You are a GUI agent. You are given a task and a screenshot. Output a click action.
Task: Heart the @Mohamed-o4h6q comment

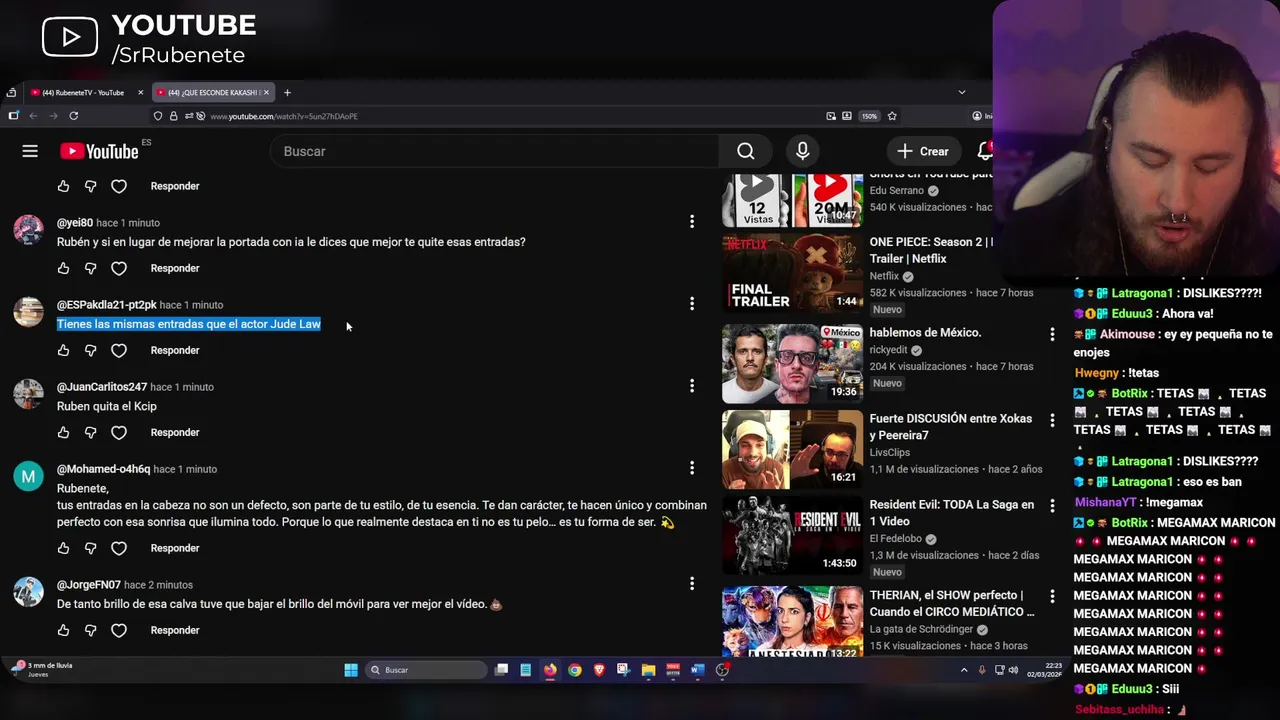click(119, 548)
